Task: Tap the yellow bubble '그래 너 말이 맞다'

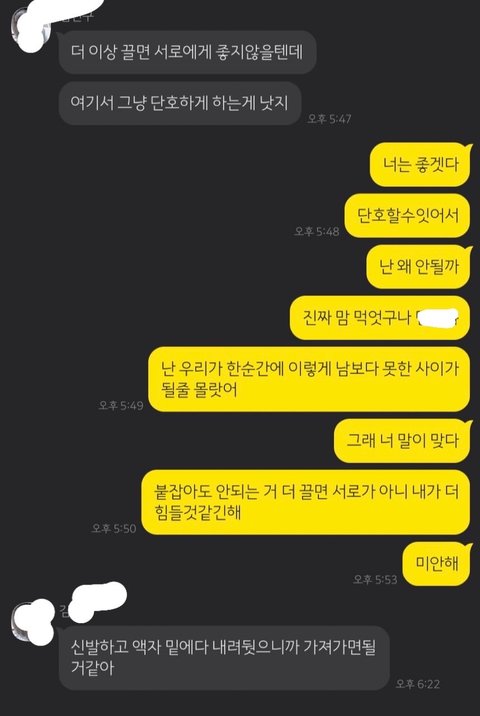Action: click(402, 441)
